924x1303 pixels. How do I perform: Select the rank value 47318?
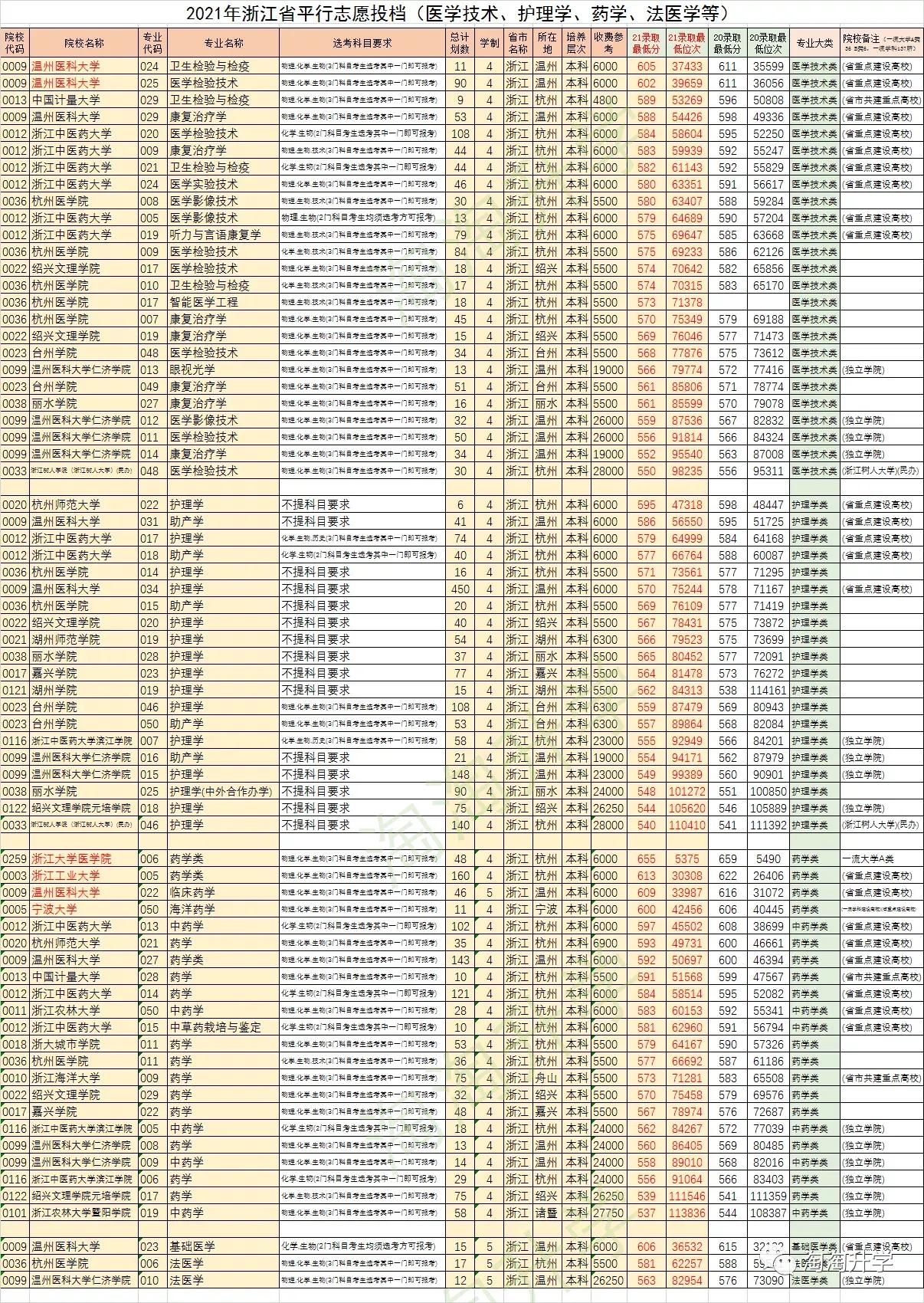[x=687, y=504]
